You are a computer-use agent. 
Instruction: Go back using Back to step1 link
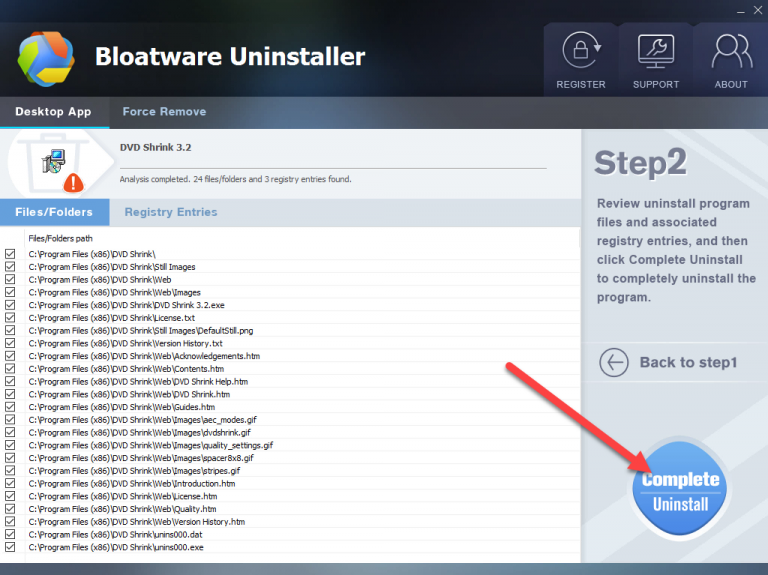[x=687, y=362]
